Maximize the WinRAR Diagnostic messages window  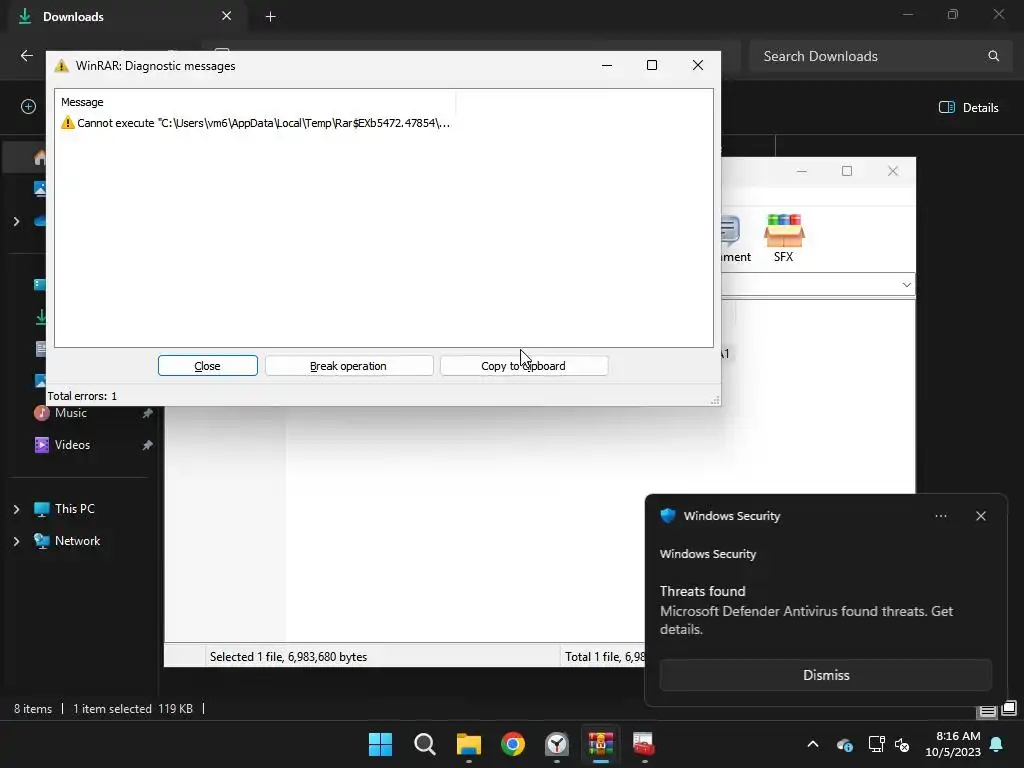coord(652,65)
